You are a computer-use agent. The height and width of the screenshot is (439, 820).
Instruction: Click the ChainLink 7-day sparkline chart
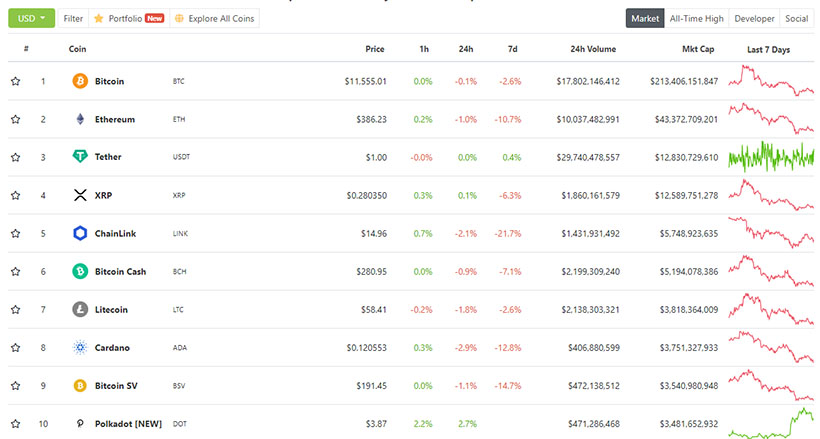point(771,233)
